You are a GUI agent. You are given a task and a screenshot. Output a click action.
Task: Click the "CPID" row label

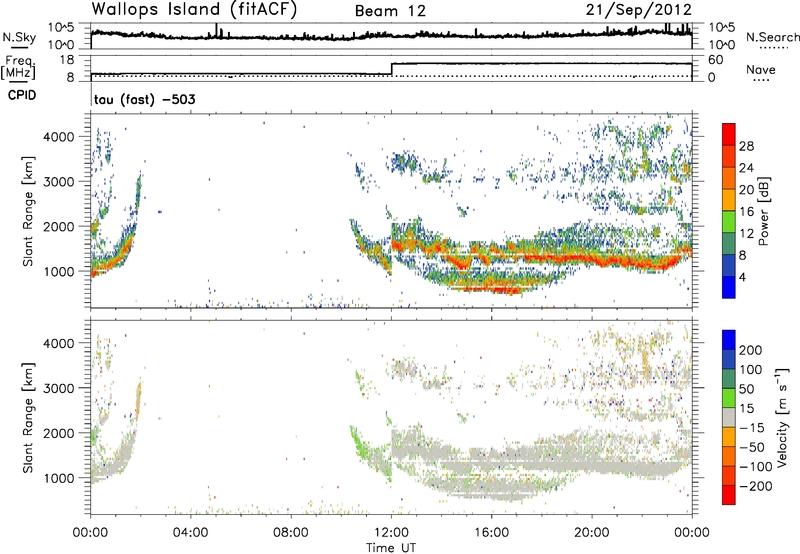pos(22,95)
